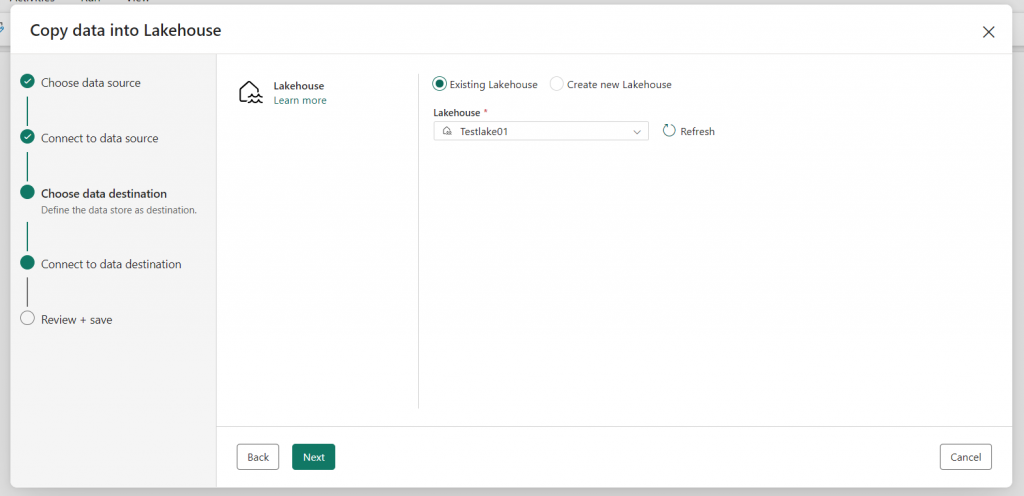Image resolution: width=1024 pixels, height=496 pixels.
Task: Click the small lakehouse icon beside Testlake01
Action: click(x=447, y=131)
